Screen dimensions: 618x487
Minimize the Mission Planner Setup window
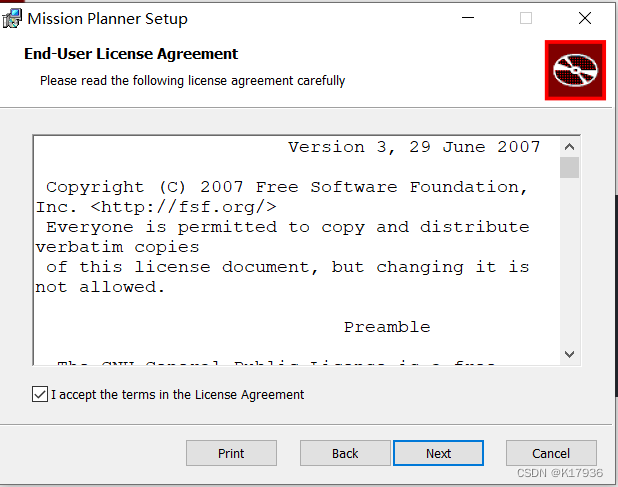[467, 18]
